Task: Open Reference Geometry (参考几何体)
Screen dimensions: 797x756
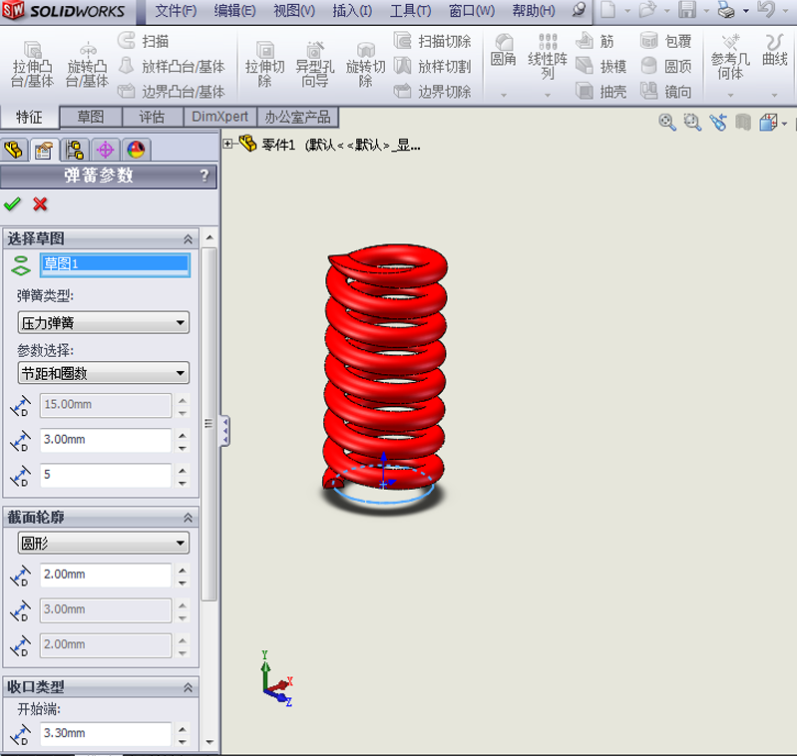Action: (730, 57)
